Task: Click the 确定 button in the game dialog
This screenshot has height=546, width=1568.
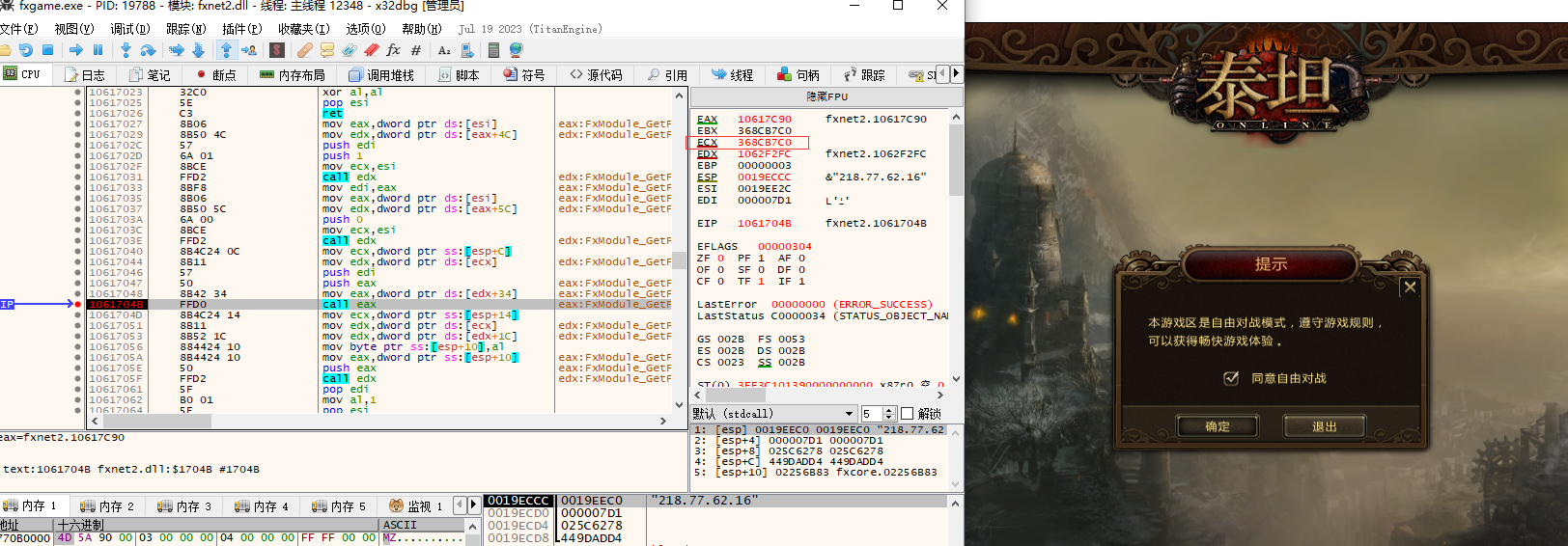Action: point(1218,426)
